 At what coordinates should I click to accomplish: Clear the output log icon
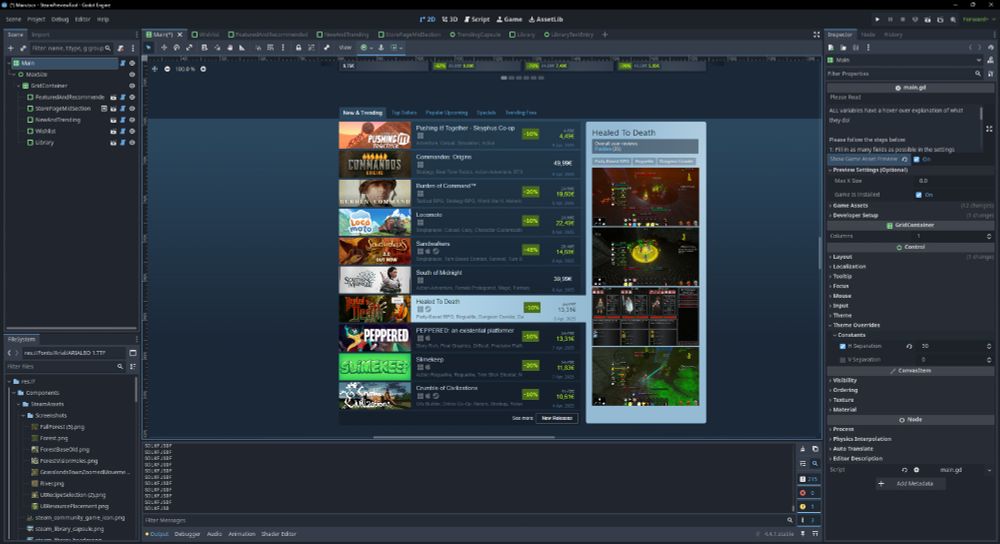click(803, 449)
